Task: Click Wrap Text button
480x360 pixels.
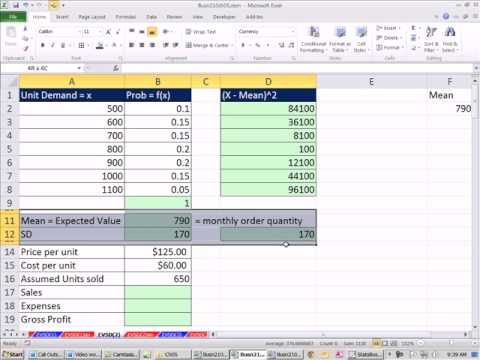Action: (200, 32)
